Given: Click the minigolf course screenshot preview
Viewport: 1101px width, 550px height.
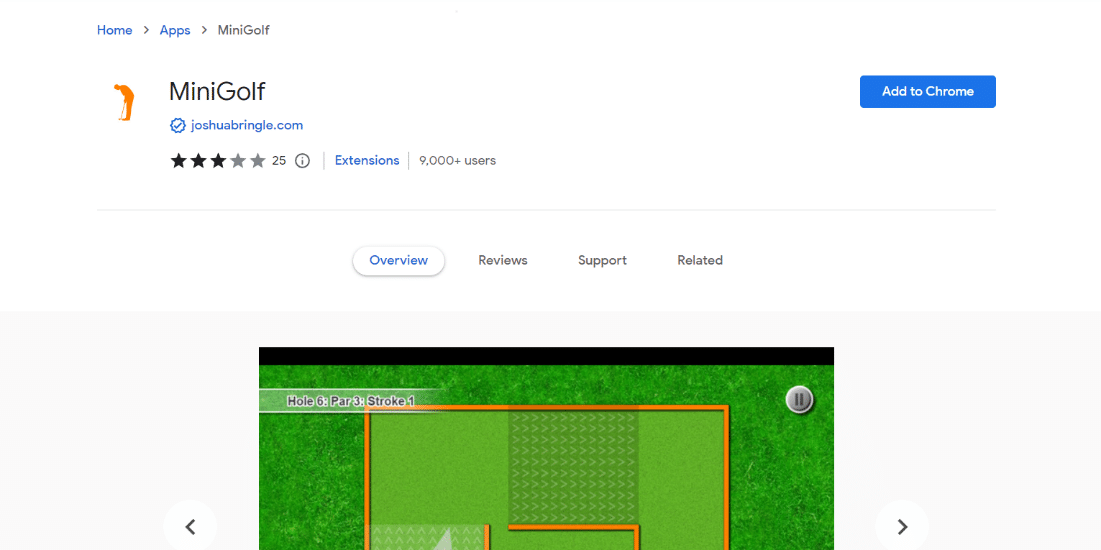Looking at the screenshot, I should [x=546, y=449].
